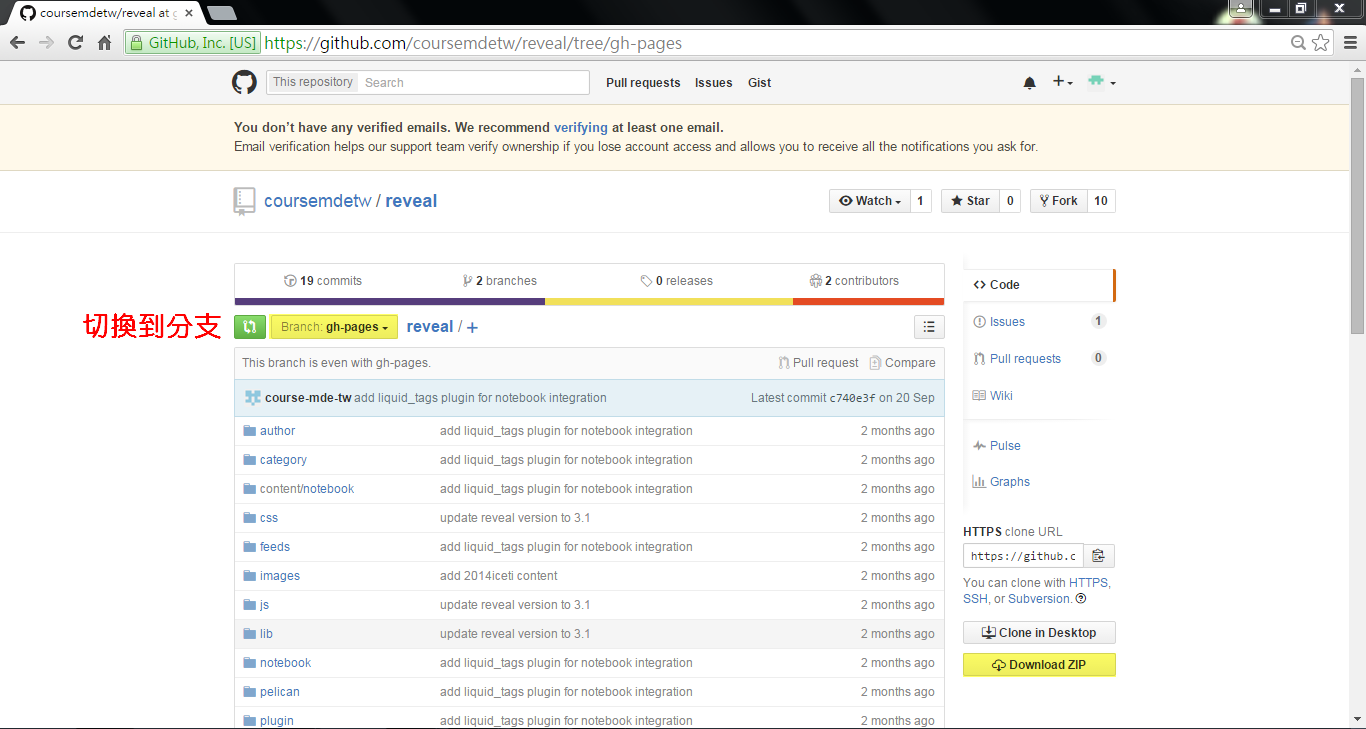Open the Branch: gh-pages dropdown
This screenshot has width=1366, height=729.
[334, 327]
